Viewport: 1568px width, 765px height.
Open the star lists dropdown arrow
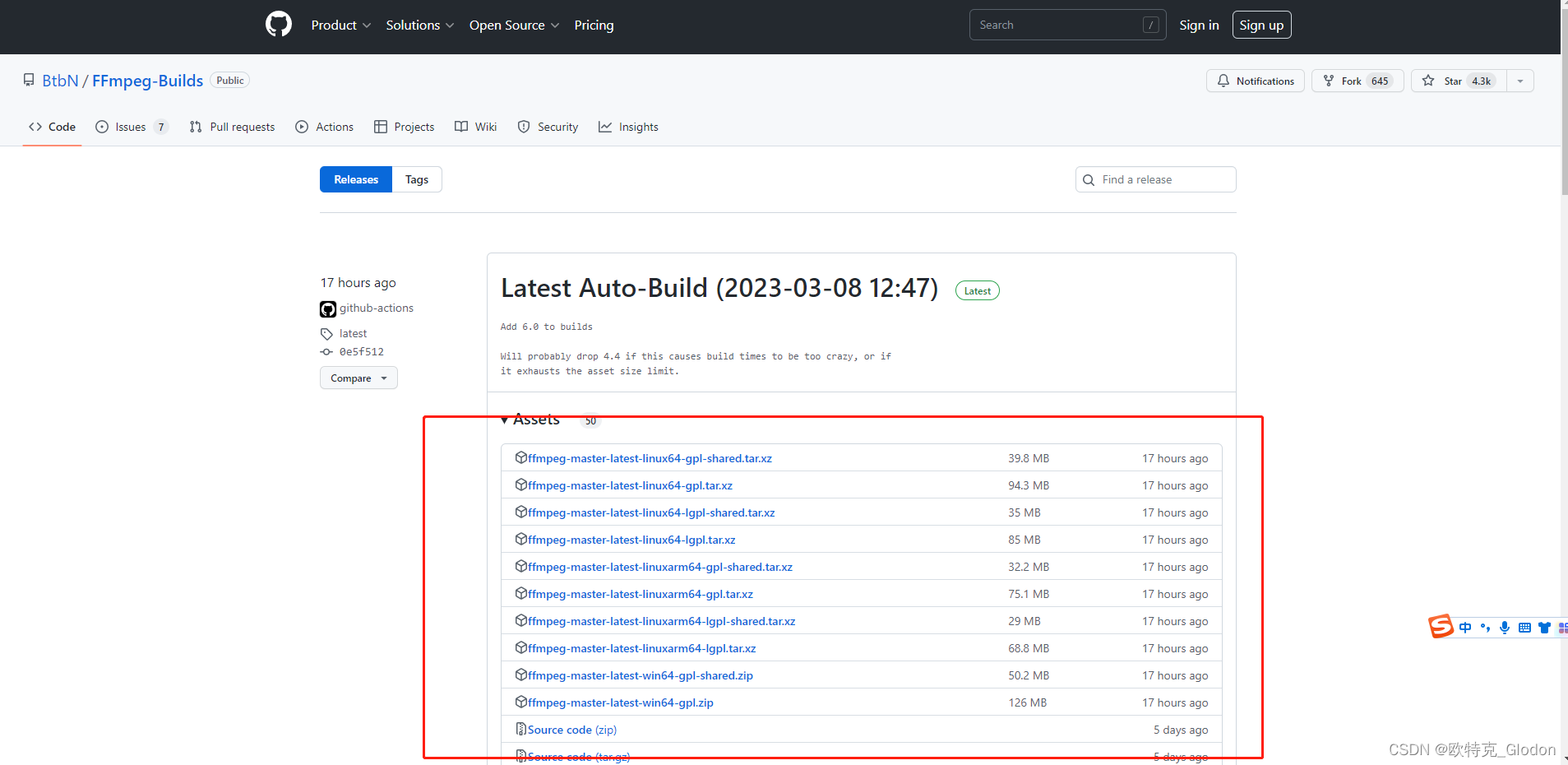pyautogui.click(x=1520, y=81)
